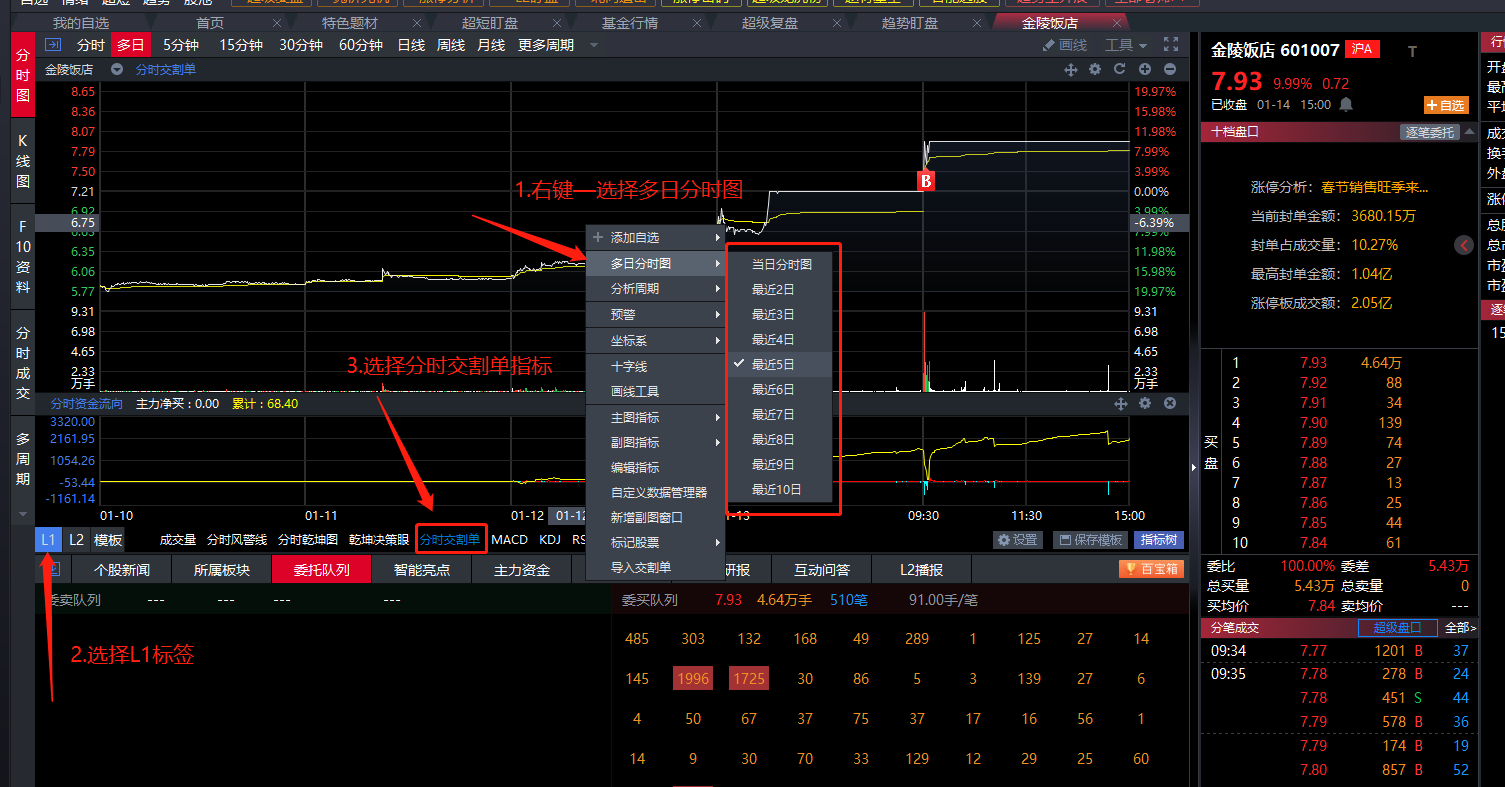
Task: Activate the 画线 pencil drawing tool
Action: pyautogui.click(x=1064, y=45)
